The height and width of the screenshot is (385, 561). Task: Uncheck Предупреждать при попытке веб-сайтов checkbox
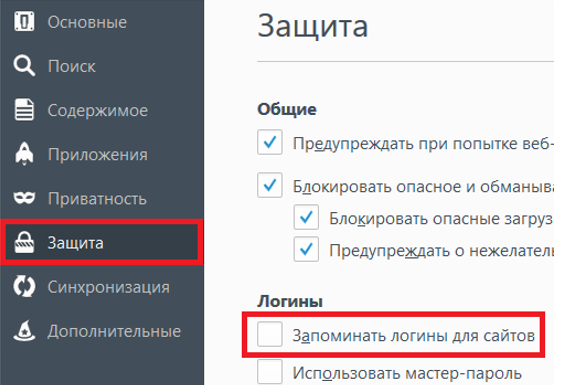click(x=270, y=142)
